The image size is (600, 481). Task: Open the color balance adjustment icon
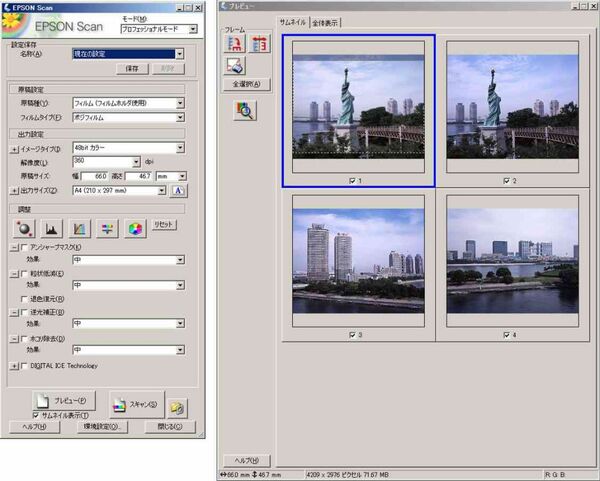(108, 229)
